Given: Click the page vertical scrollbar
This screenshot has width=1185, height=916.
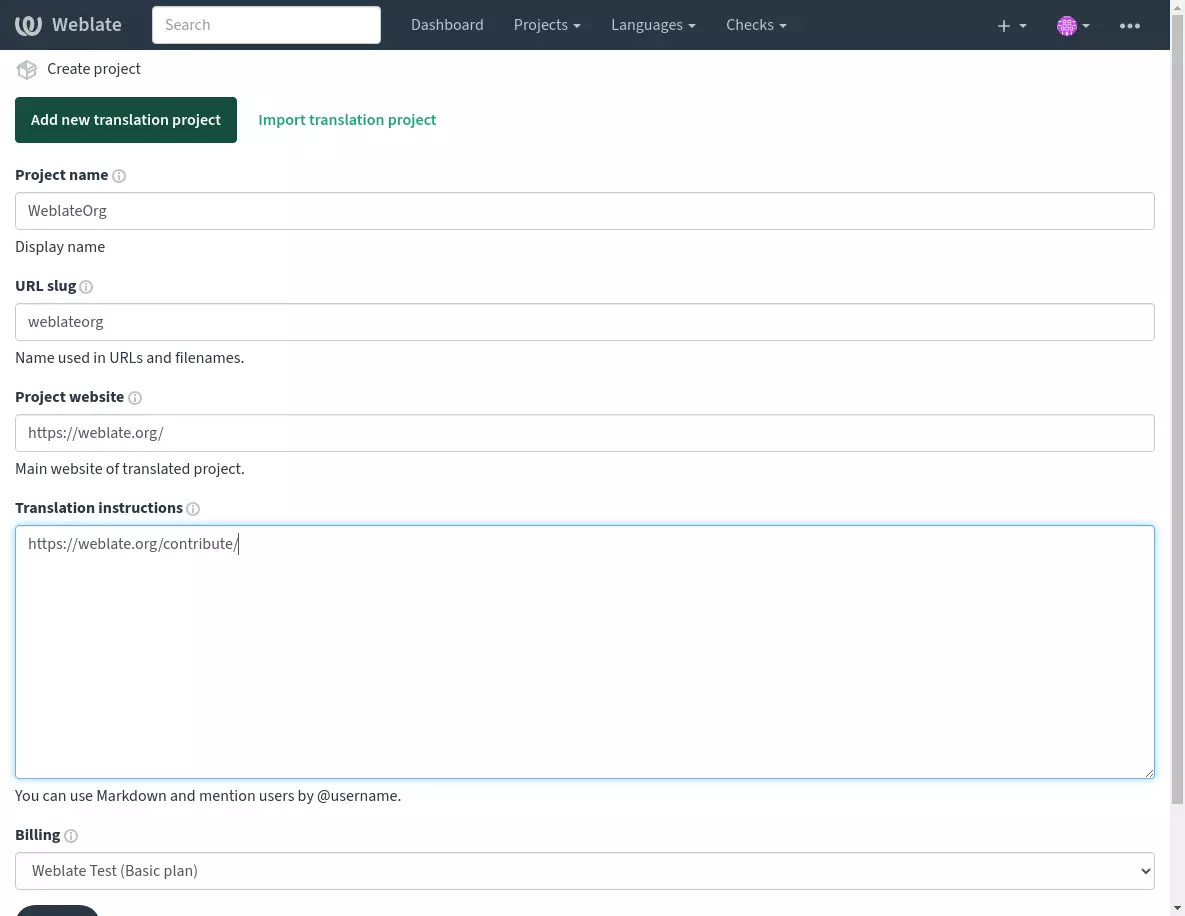Looking at the screenshot, I should click(x=1177, y=408).
